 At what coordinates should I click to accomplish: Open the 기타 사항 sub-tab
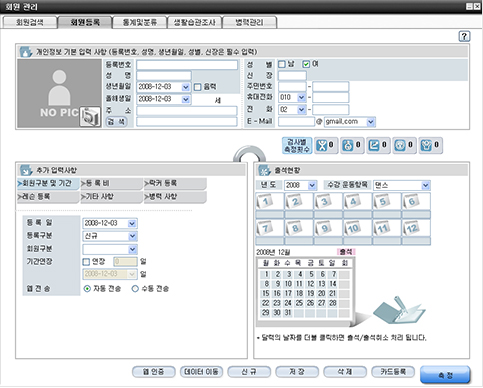coord(112,197)
